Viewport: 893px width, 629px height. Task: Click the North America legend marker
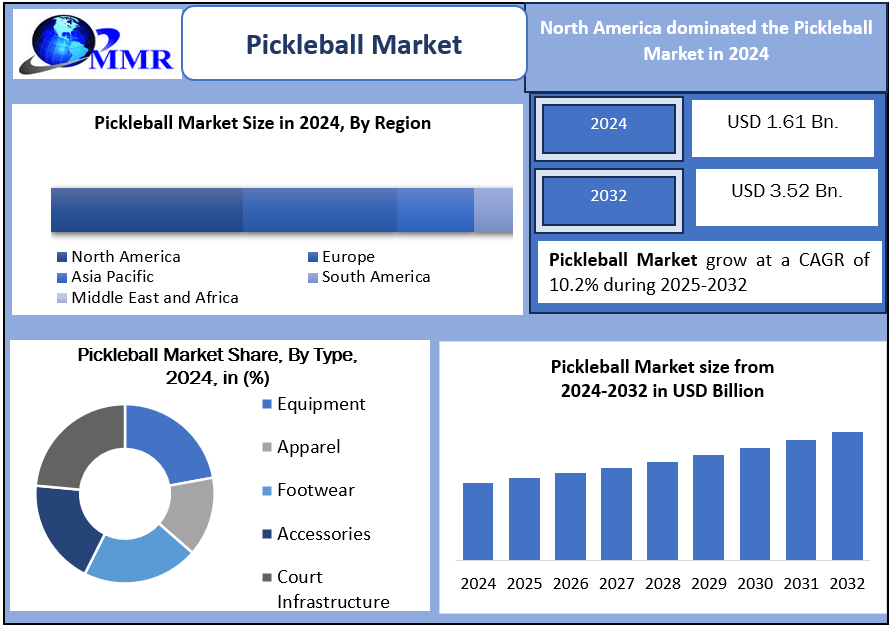[x=62, y=258]
